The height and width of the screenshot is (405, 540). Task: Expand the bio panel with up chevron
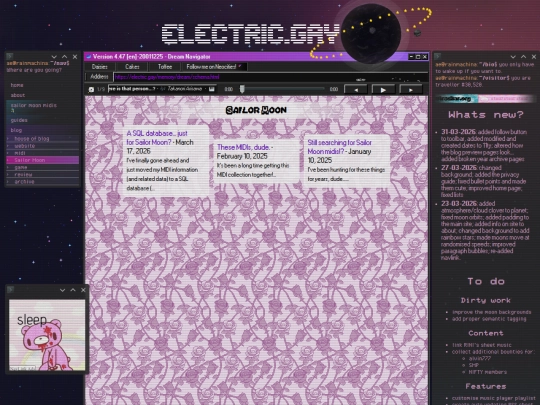523,57
